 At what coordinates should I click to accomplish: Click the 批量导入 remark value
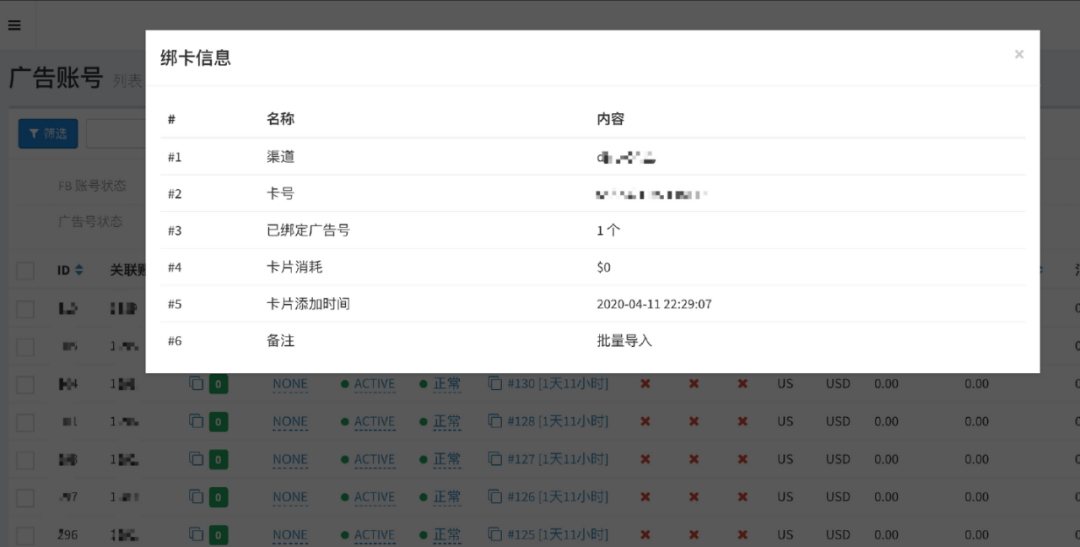[x=624, y=341]
